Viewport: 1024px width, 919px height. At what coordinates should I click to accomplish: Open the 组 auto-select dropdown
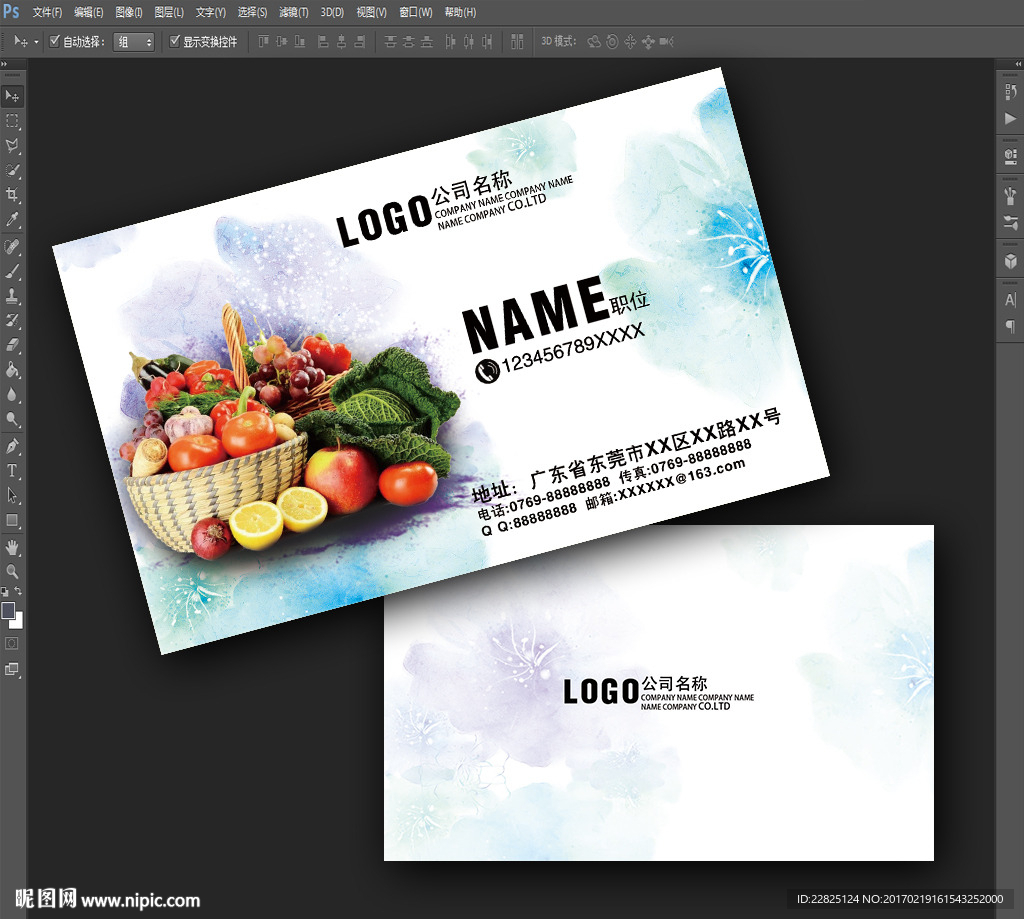click(134, 42)
